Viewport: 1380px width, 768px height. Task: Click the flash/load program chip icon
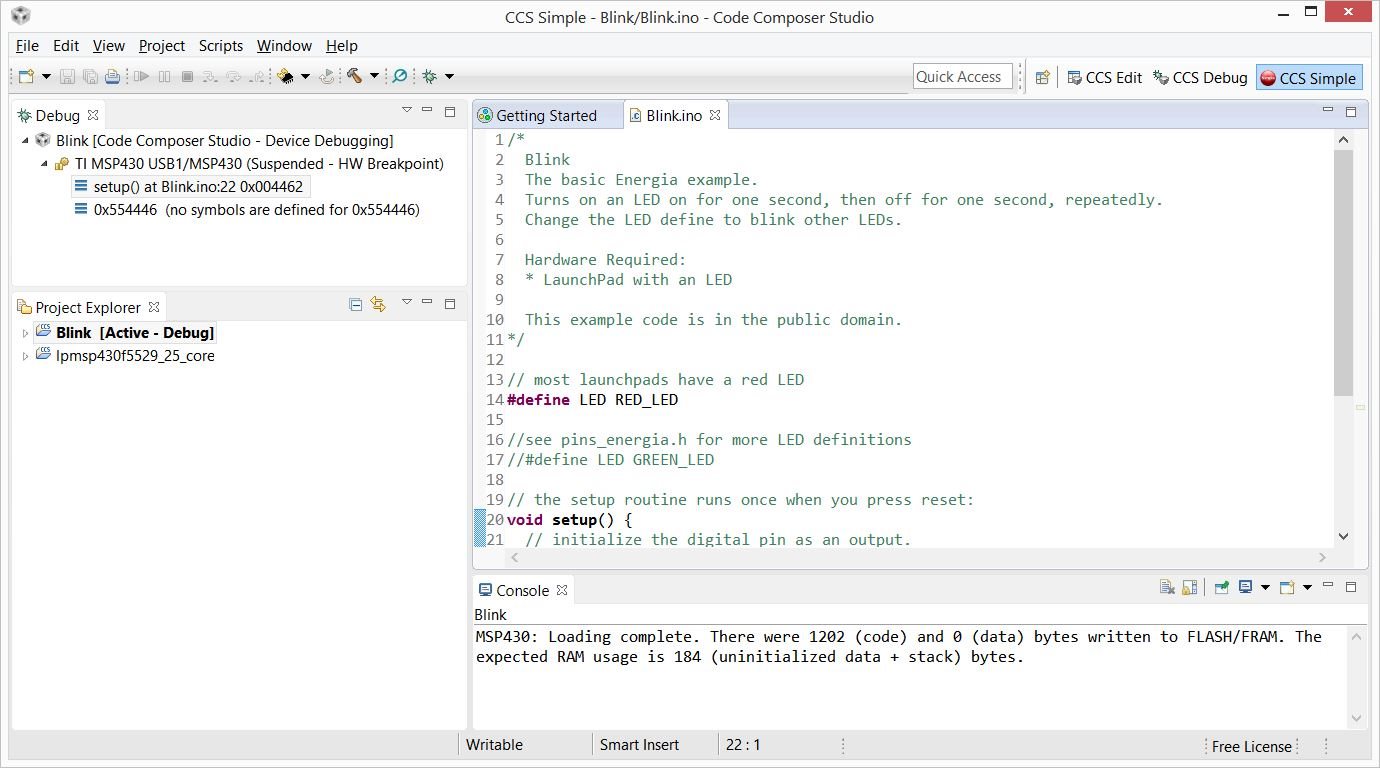[286, 76]
